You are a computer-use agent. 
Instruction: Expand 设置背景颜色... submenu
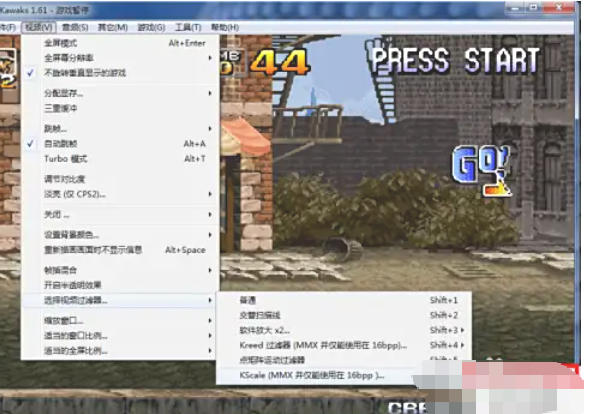pyautogui.click(x=120, y=235)
